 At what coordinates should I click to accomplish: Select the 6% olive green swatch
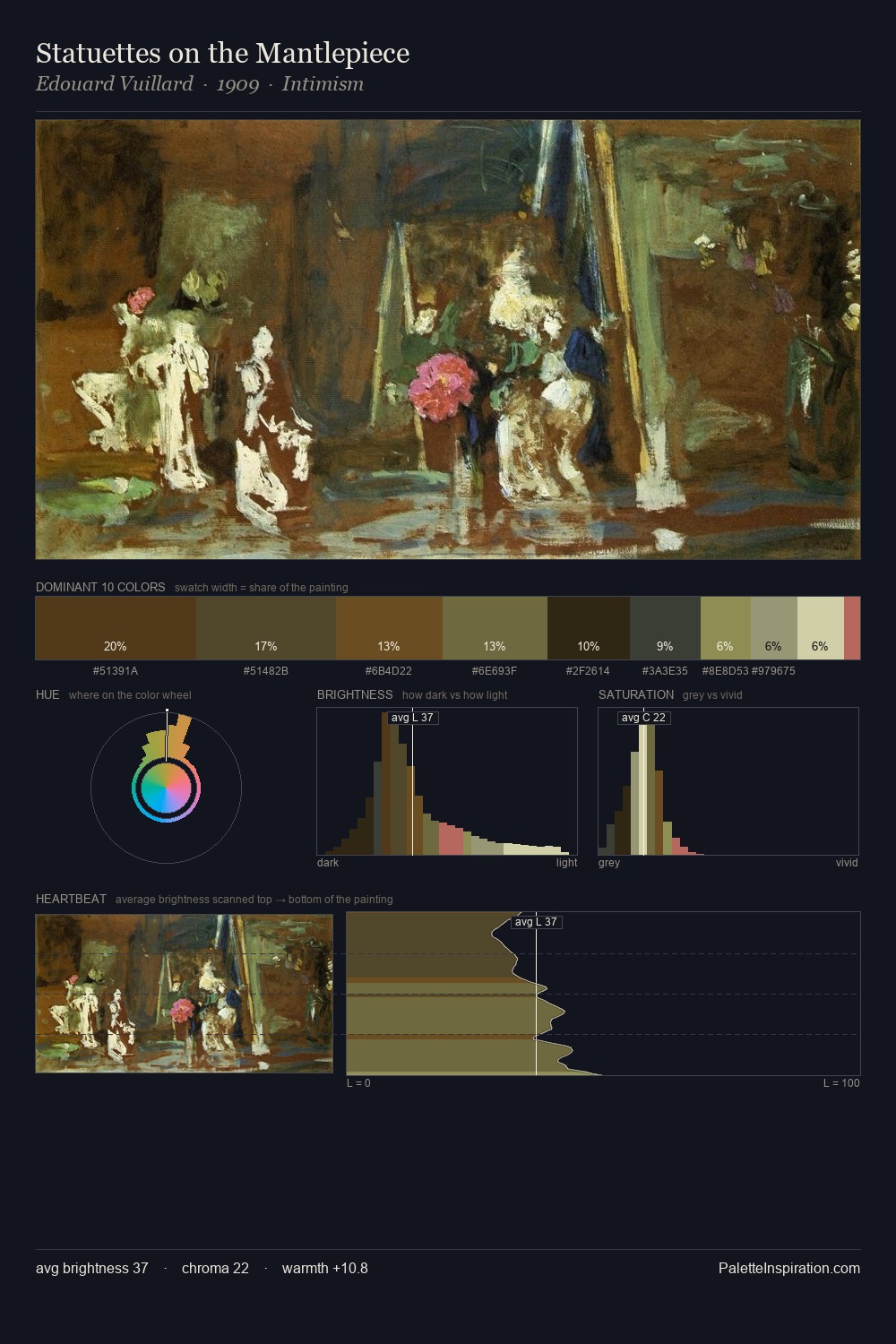click(726, 628)
